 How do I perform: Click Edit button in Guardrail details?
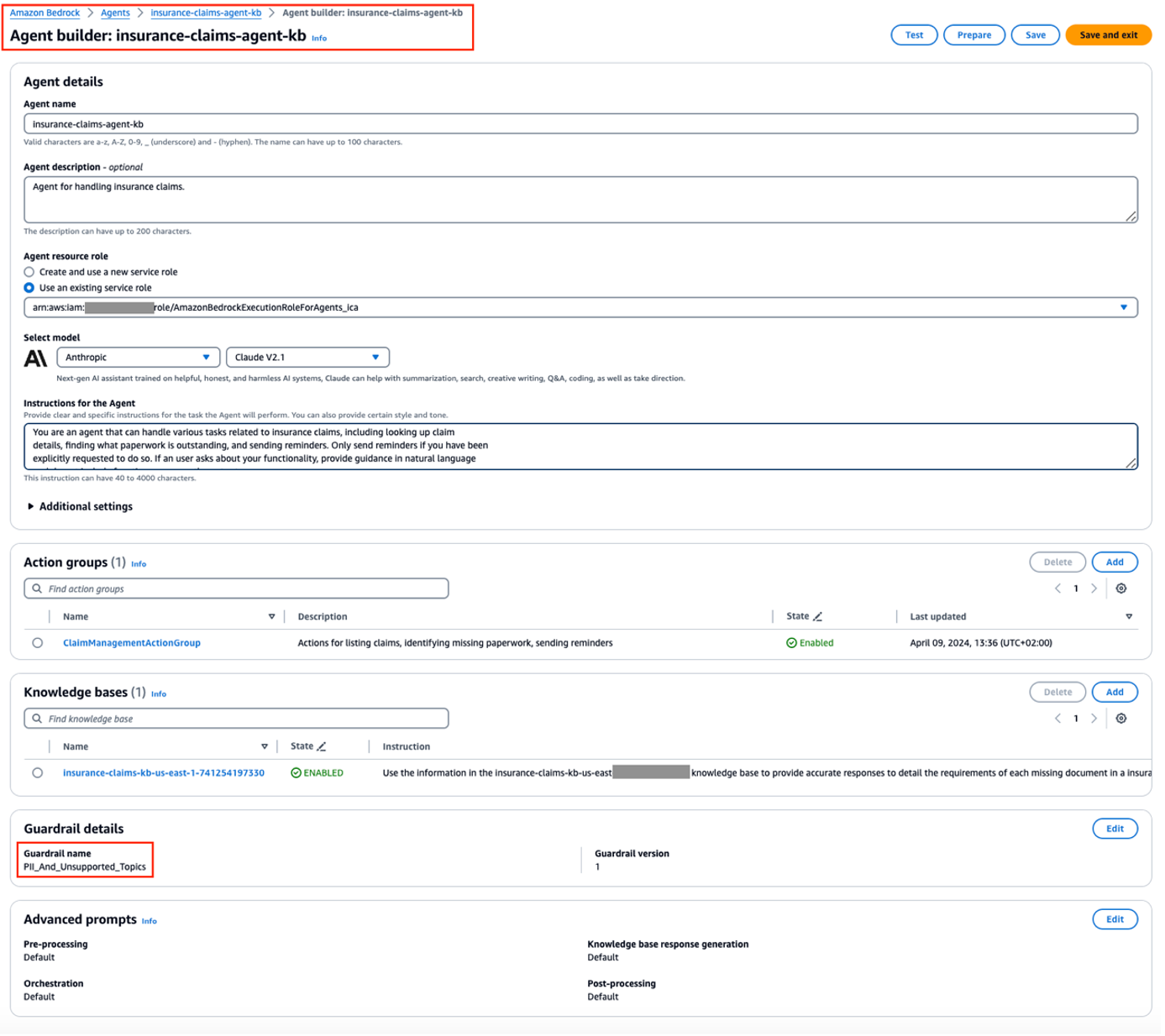click(x=1115, y=829)
